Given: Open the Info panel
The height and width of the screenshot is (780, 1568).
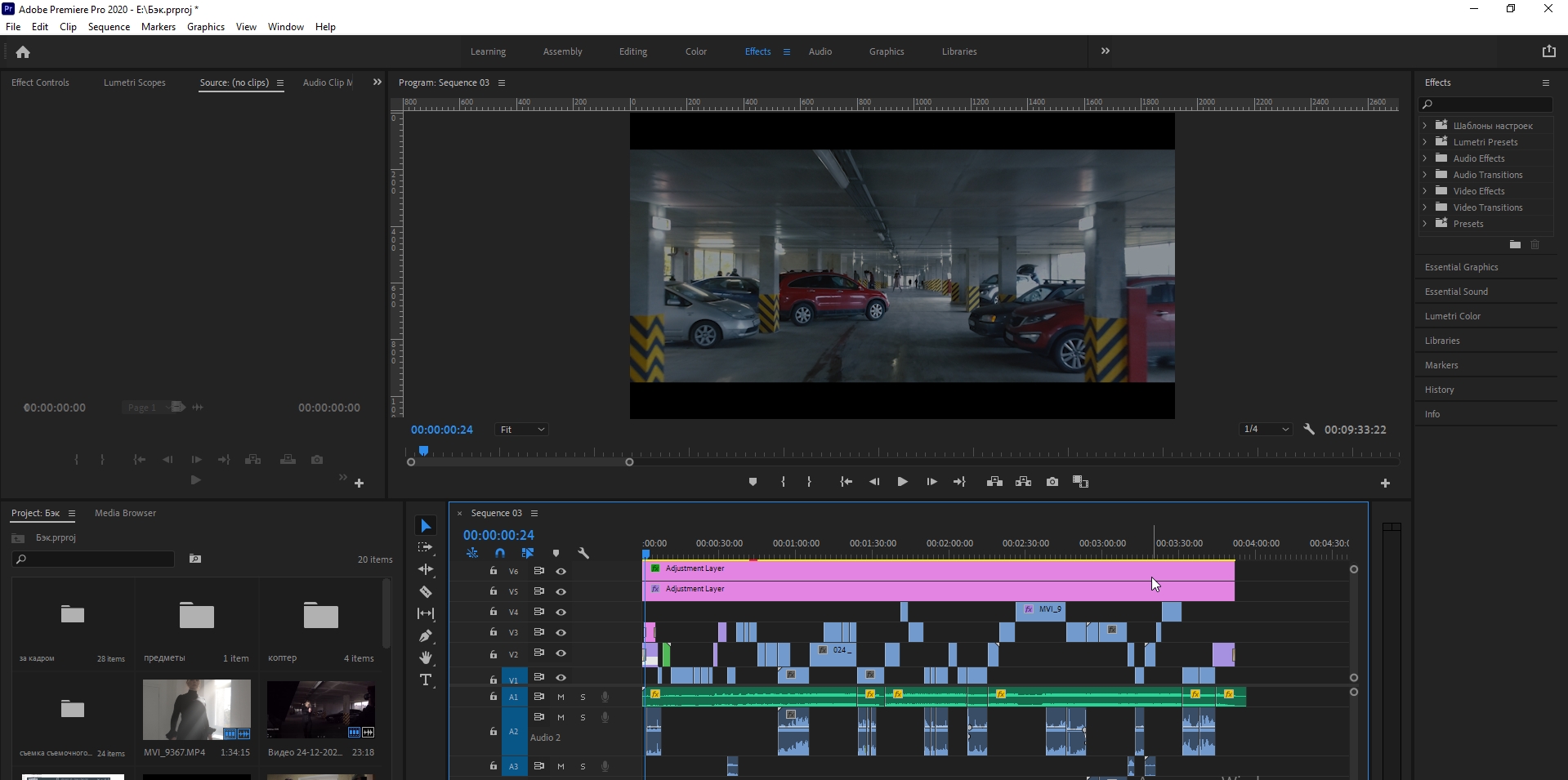Looking at the screenshot, I should [x=1432, y=414].
